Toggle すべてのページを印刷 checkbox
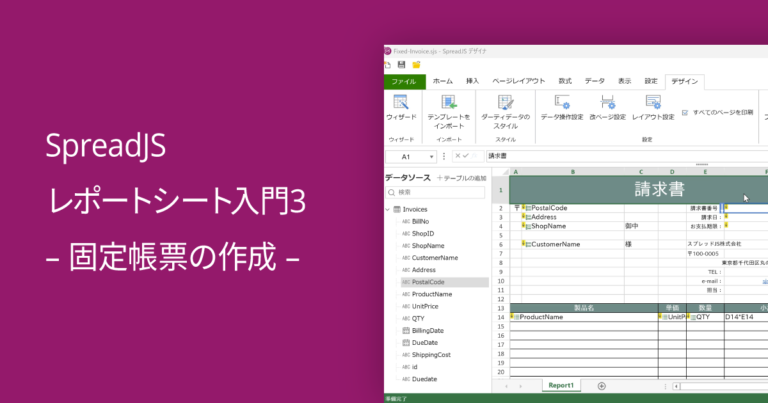This screenshot has width=768, height=403. click(x=685, y=113)
